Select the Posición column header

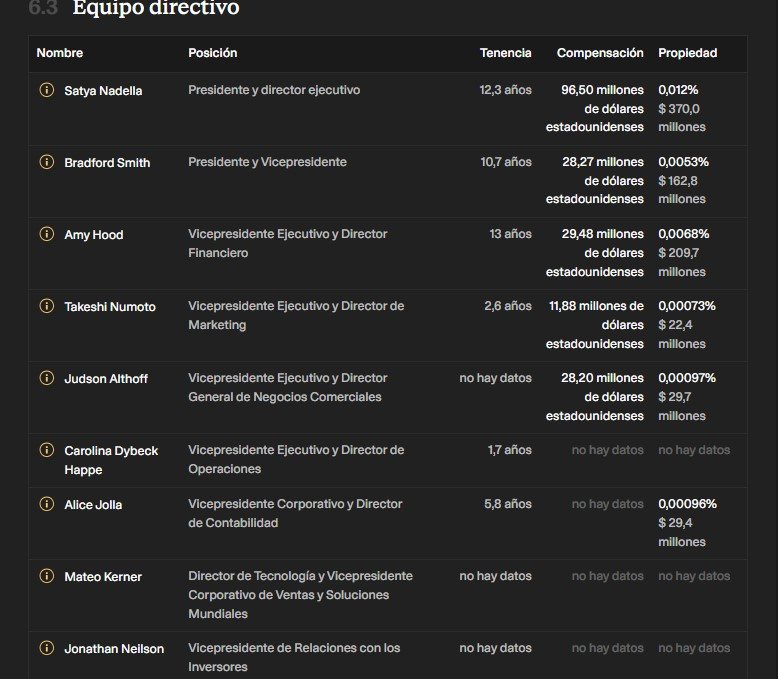[x=212, y=53]
